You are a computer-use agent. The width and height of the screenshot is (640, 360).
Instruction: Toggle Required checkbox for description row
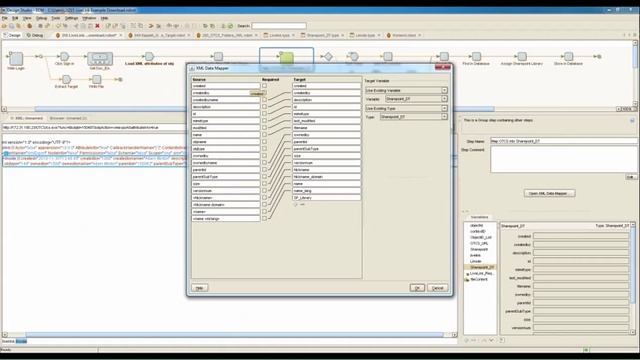(264, 107)
